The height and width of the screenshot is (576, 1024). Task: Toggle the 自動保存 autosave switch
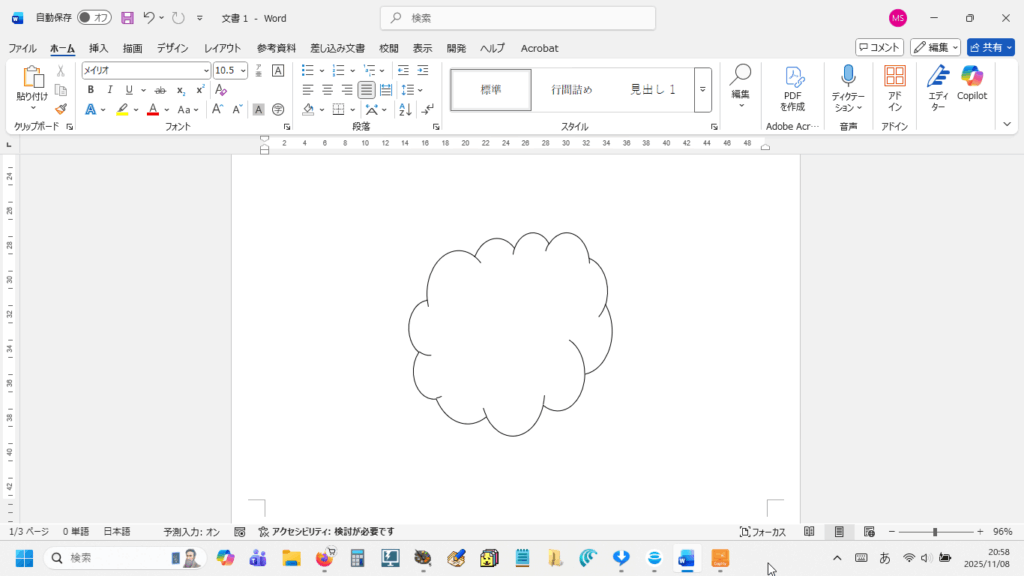tap(94, 18)
